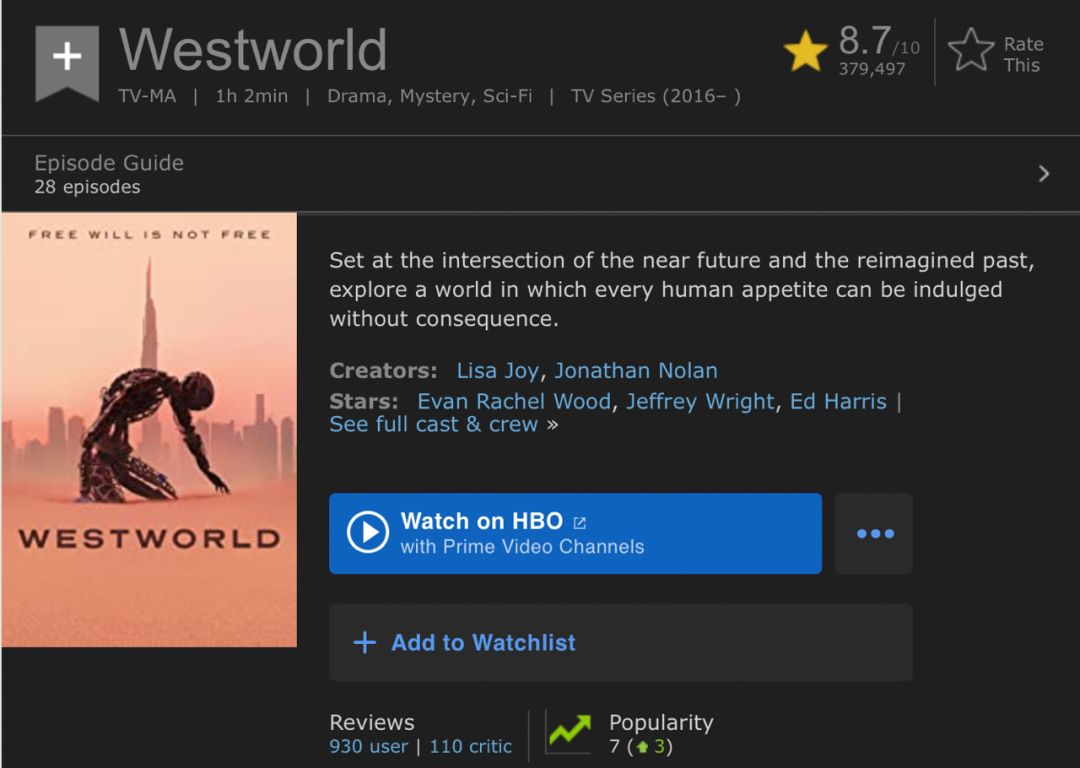
Task: Visit Evan Rachel Wood's profile
Action: [513, 402]
